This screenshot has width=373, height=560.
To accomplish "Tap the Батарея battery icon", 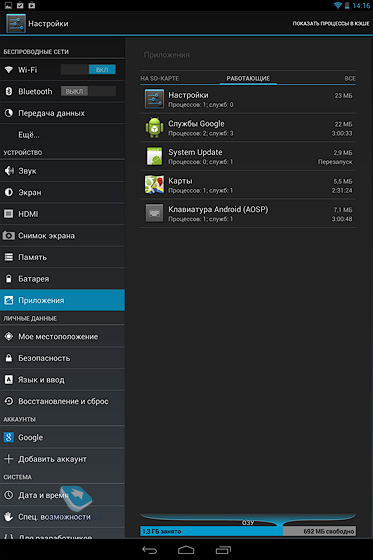I will point(9,279).
